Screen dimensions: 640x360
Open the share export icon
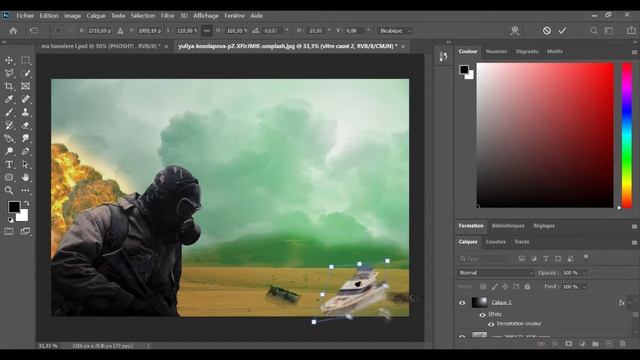tap(631, 31)
